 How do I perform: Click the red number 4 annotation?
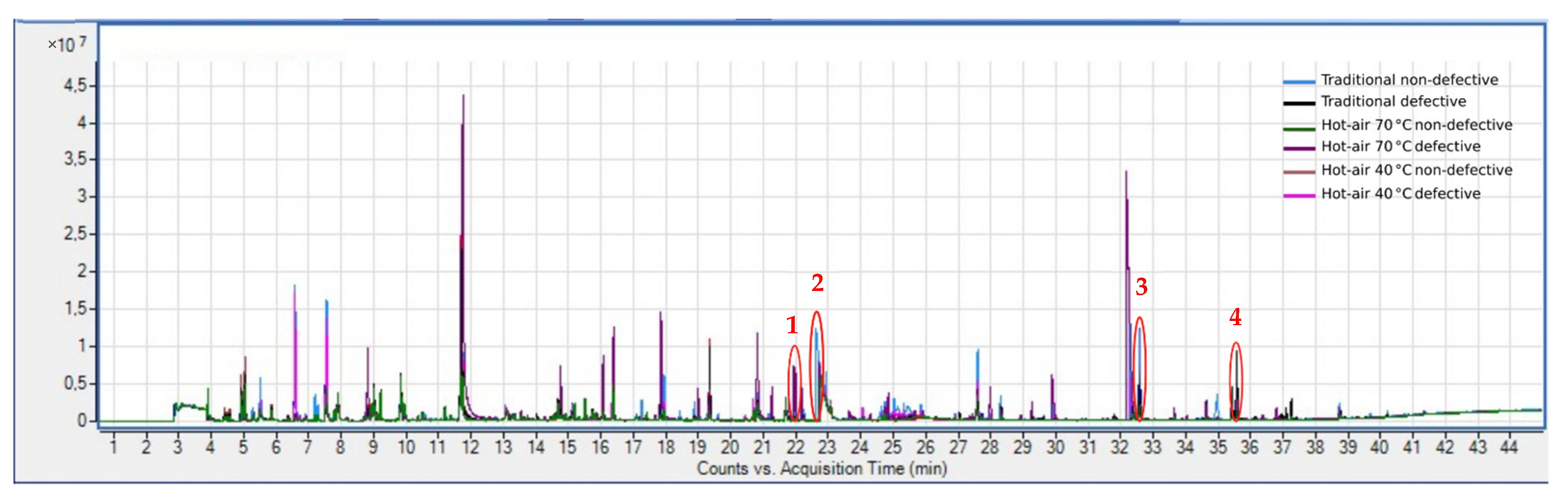coord(1235,316)
